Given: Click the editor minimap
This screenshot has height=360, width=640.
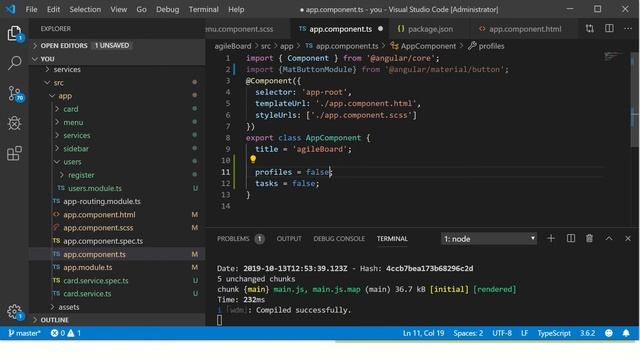Looking at the screenshot, I should pos(613,57).
